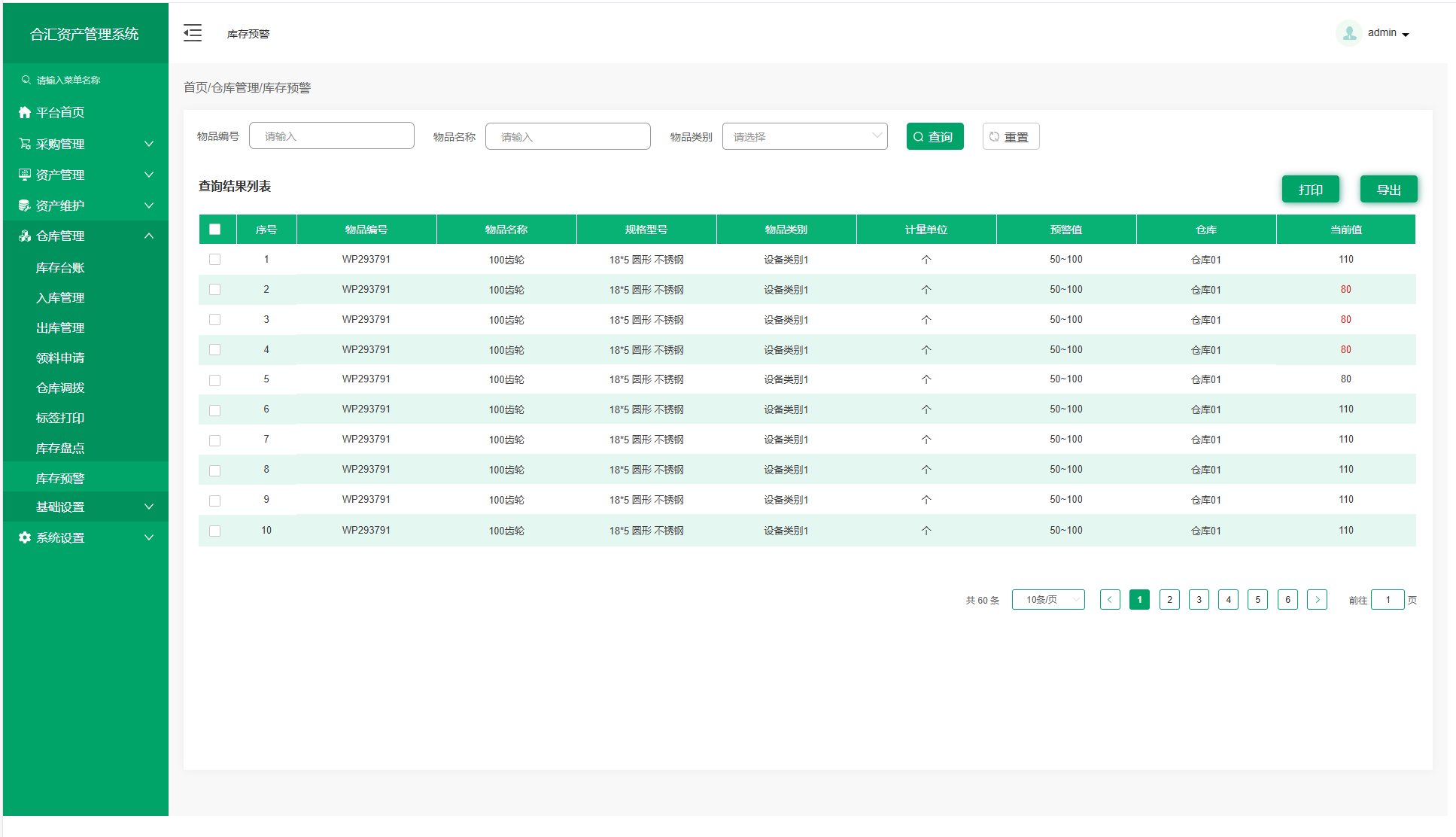Click the home icon for 平台首页
Image resolution: width=1456 pixels, height=837 pixels.
coord(25,112)
